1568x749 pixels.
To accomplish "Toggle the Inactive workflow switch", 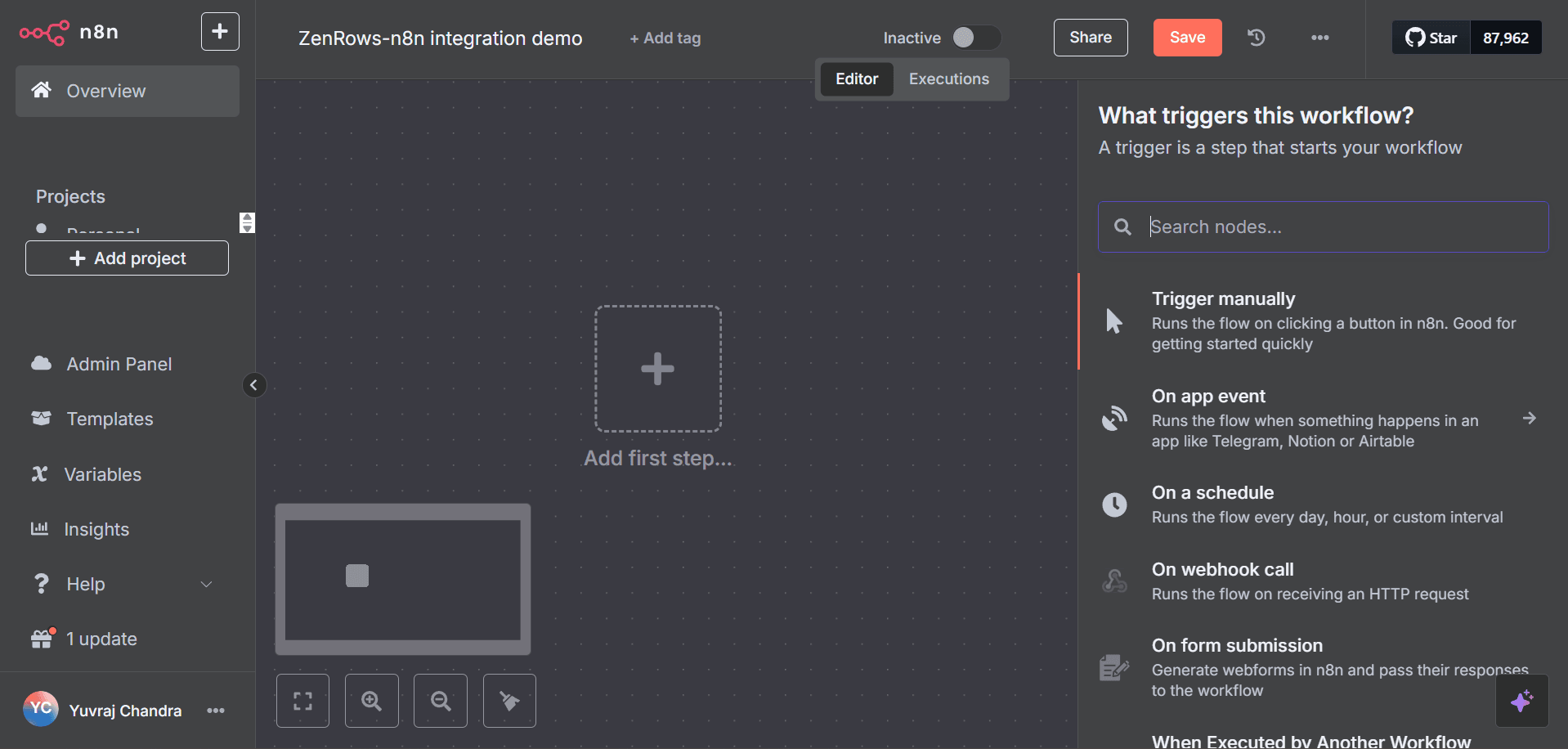I will tap(976, 38).
